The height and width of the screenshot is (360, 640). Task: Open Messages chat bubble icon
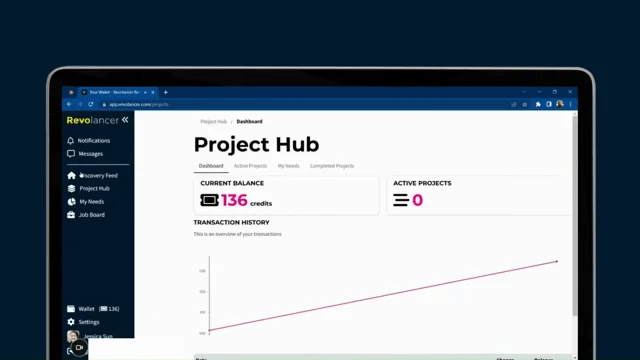coord(71,154)
